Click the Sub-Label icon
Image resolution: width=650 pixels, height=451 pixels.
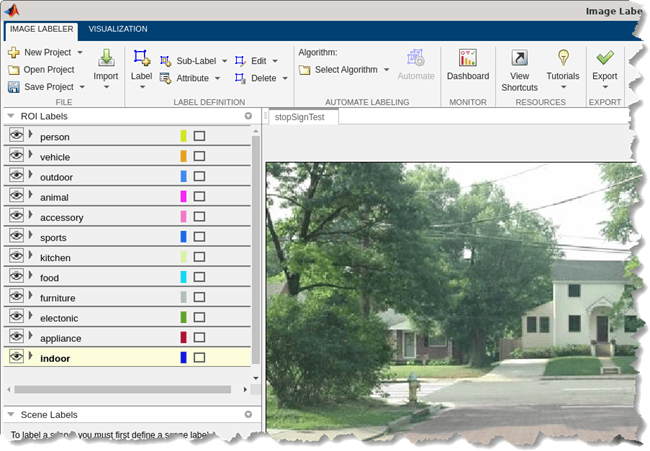point(165,61)
